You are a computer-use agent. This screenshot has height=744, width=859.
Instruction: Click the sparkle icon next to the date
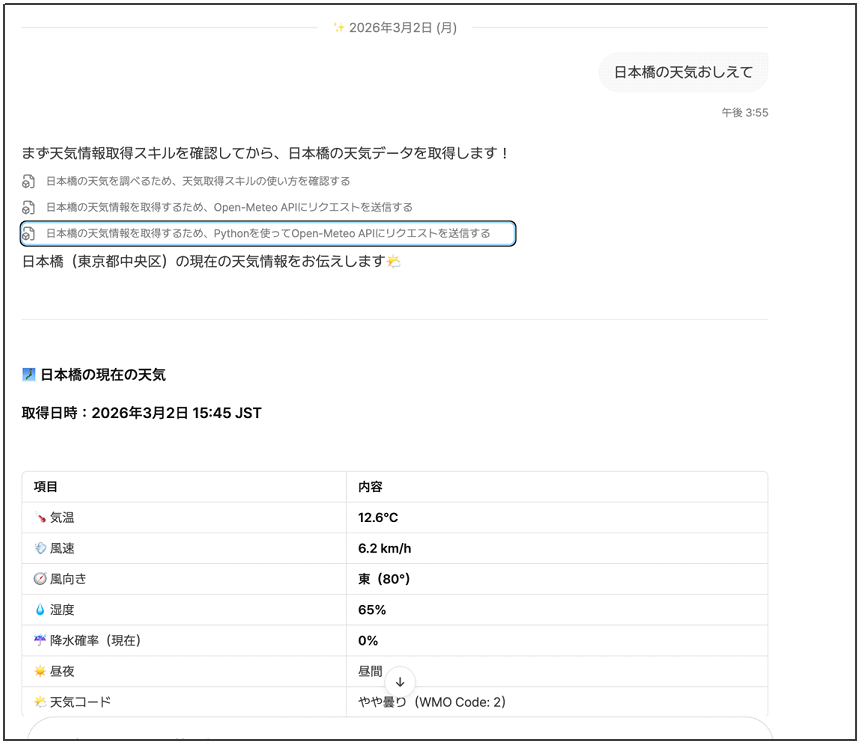click(x=339, y=28)
